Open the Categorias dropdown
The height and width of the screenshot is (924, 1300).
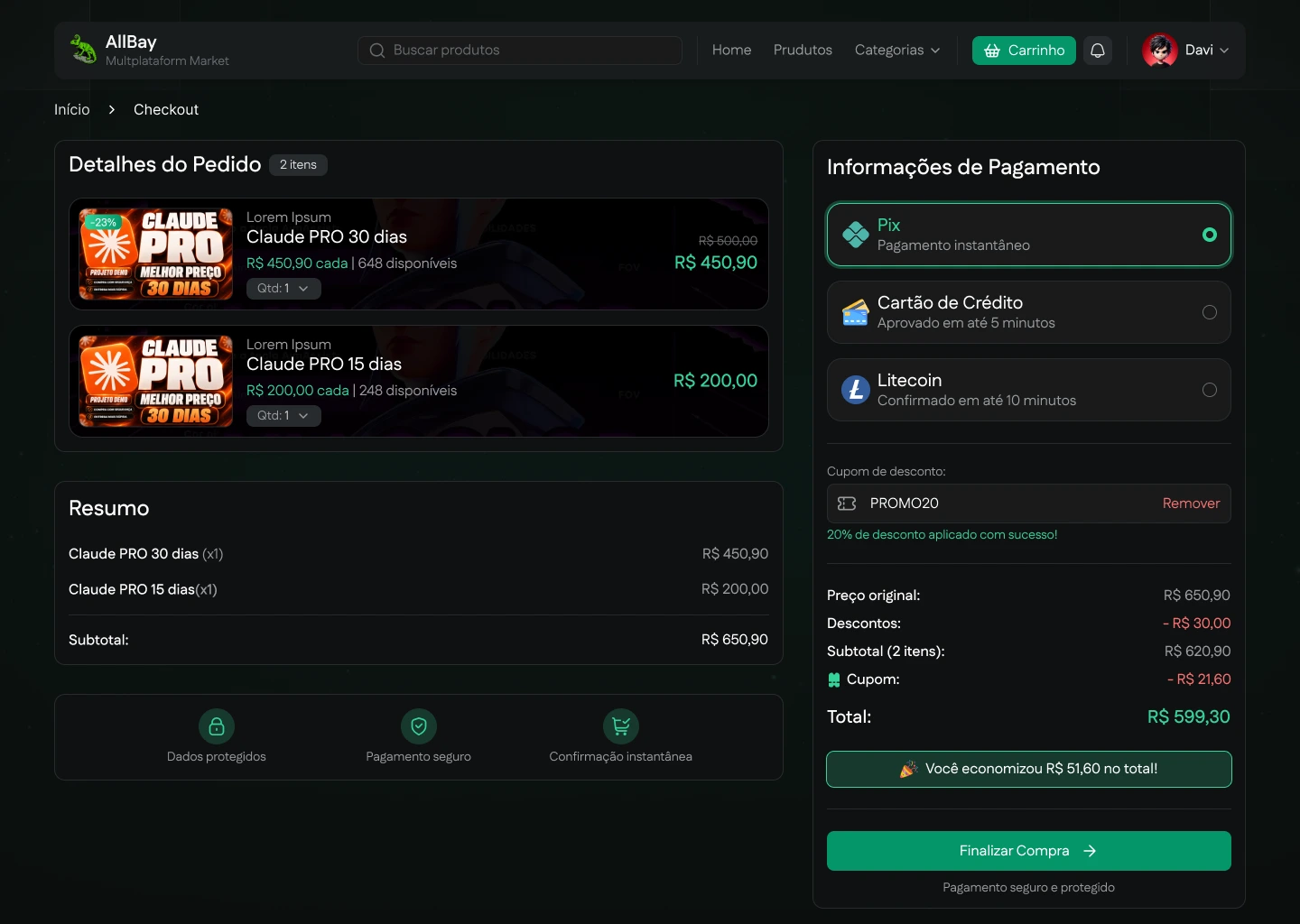897,51
